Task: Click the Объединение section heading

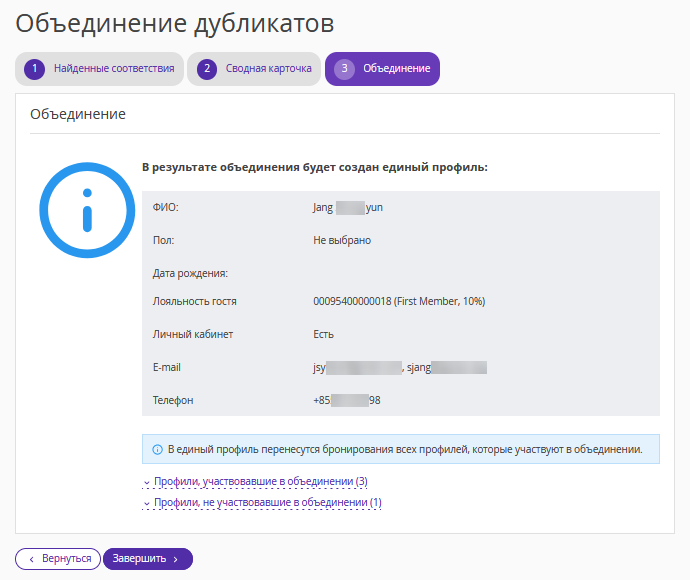Action: (x=78, y=114)
